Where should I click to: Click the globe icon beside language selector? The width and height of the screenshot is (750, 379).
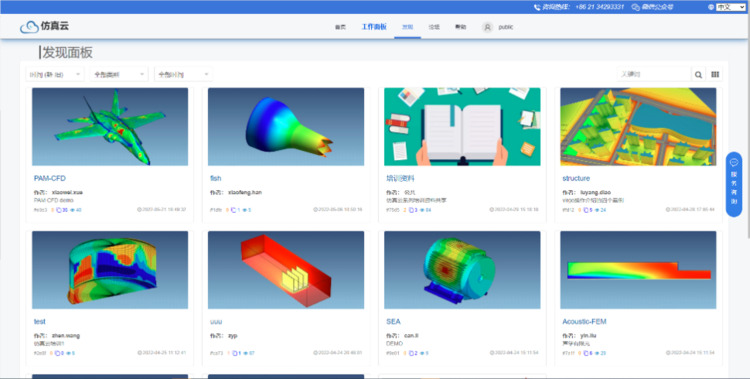[x=711, y=7]
